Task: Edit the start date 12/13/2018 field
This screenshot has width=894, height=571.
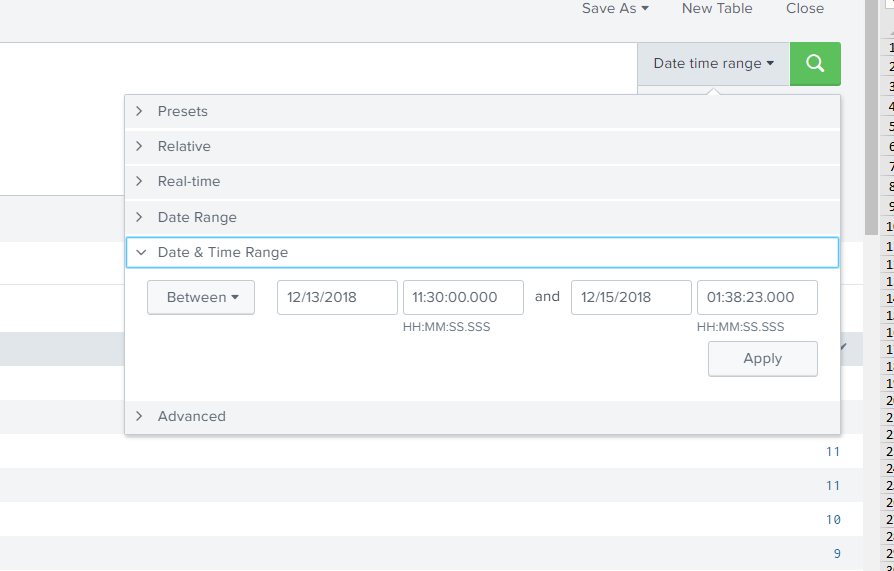Action: pos(338,297)
